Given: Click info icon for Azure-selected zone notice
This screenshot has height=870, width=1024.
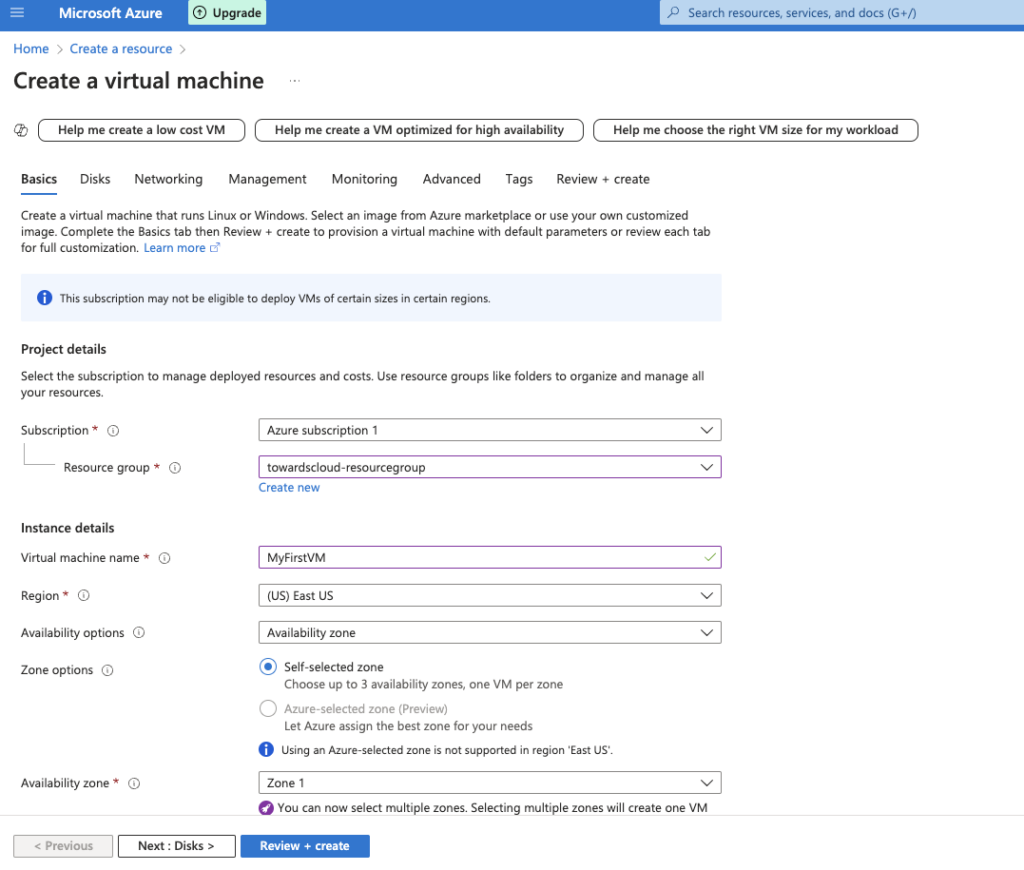Looking at the screenshot, I should tap(266, 749).
